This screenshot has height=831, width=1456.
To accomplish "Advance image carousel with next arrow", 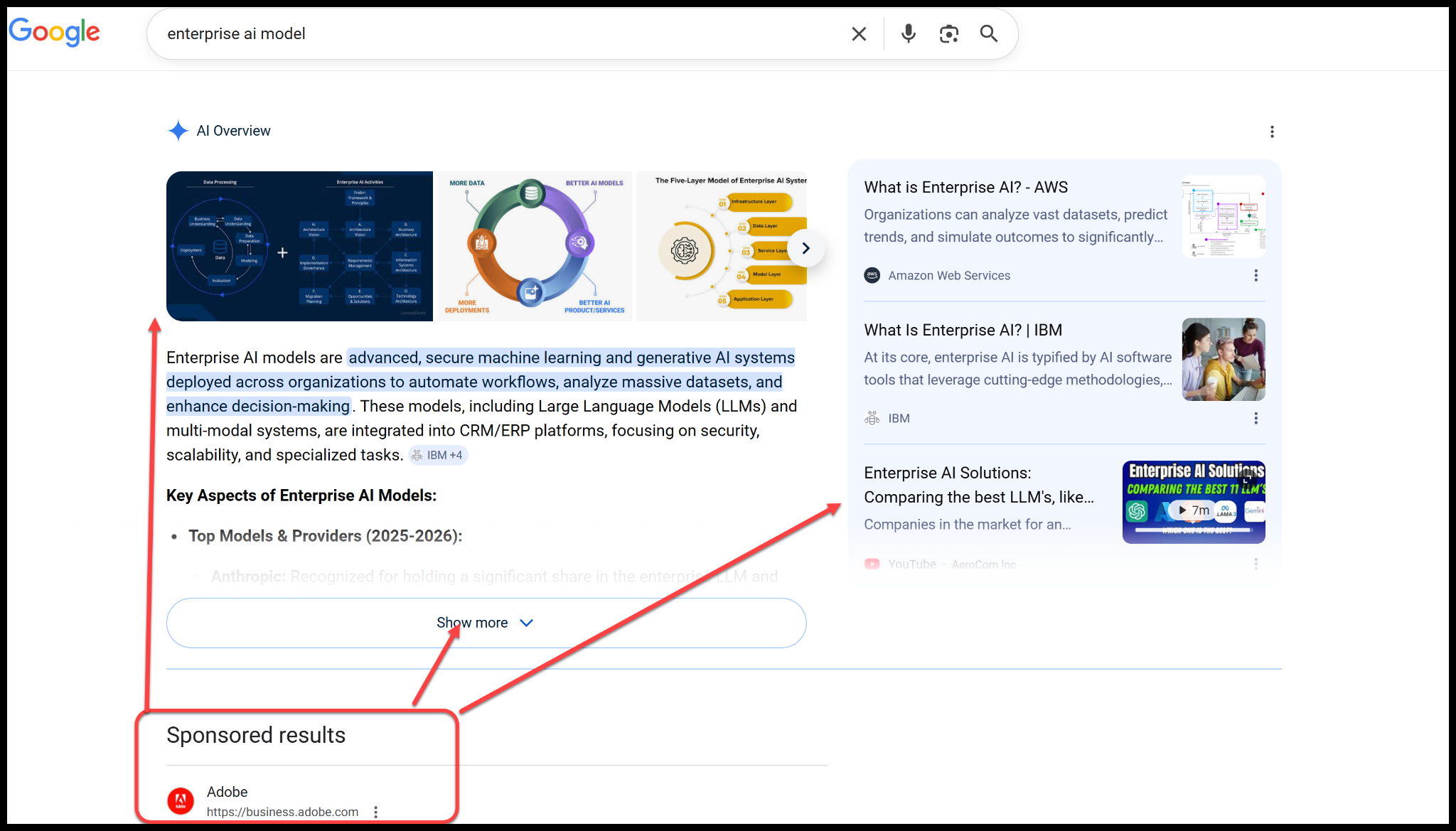I will tap(805, 248).
